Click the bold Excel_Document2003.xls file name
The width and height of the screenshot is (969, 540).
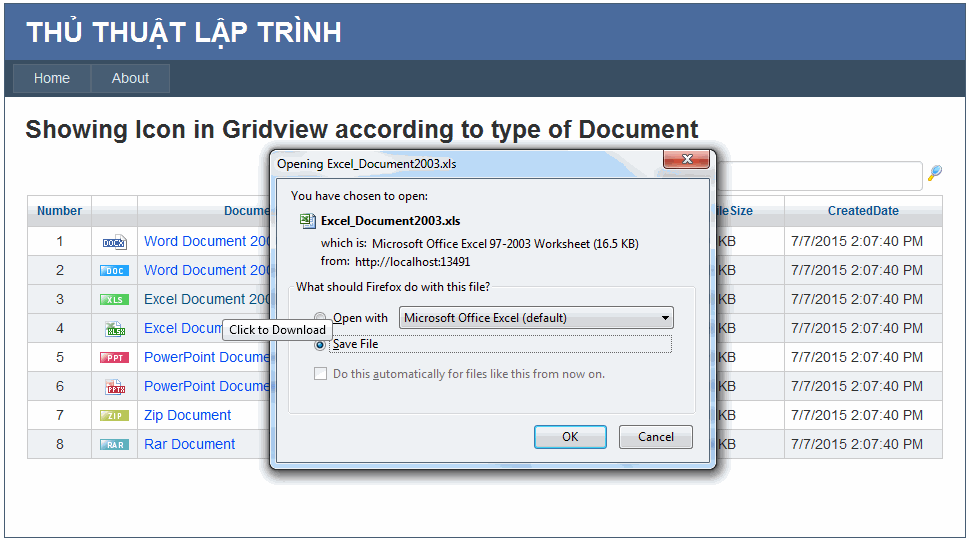391,221
